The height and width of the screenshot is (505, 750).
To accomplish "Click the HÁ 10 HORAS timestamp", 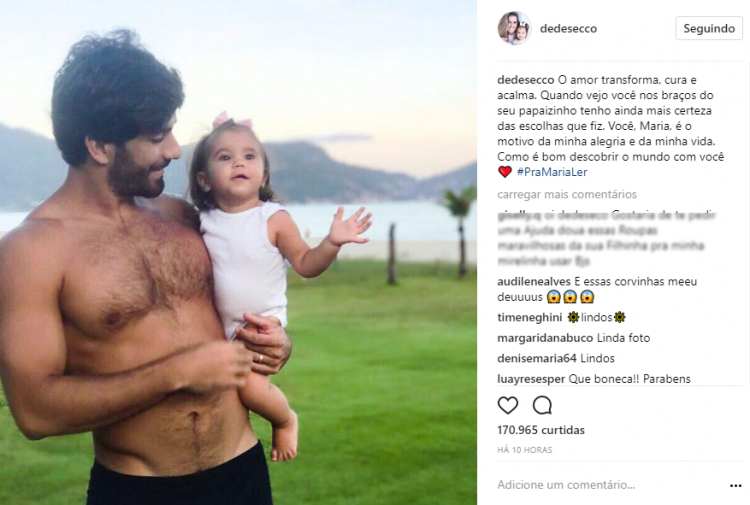I will pyautogui.click(x=525, y=450).
